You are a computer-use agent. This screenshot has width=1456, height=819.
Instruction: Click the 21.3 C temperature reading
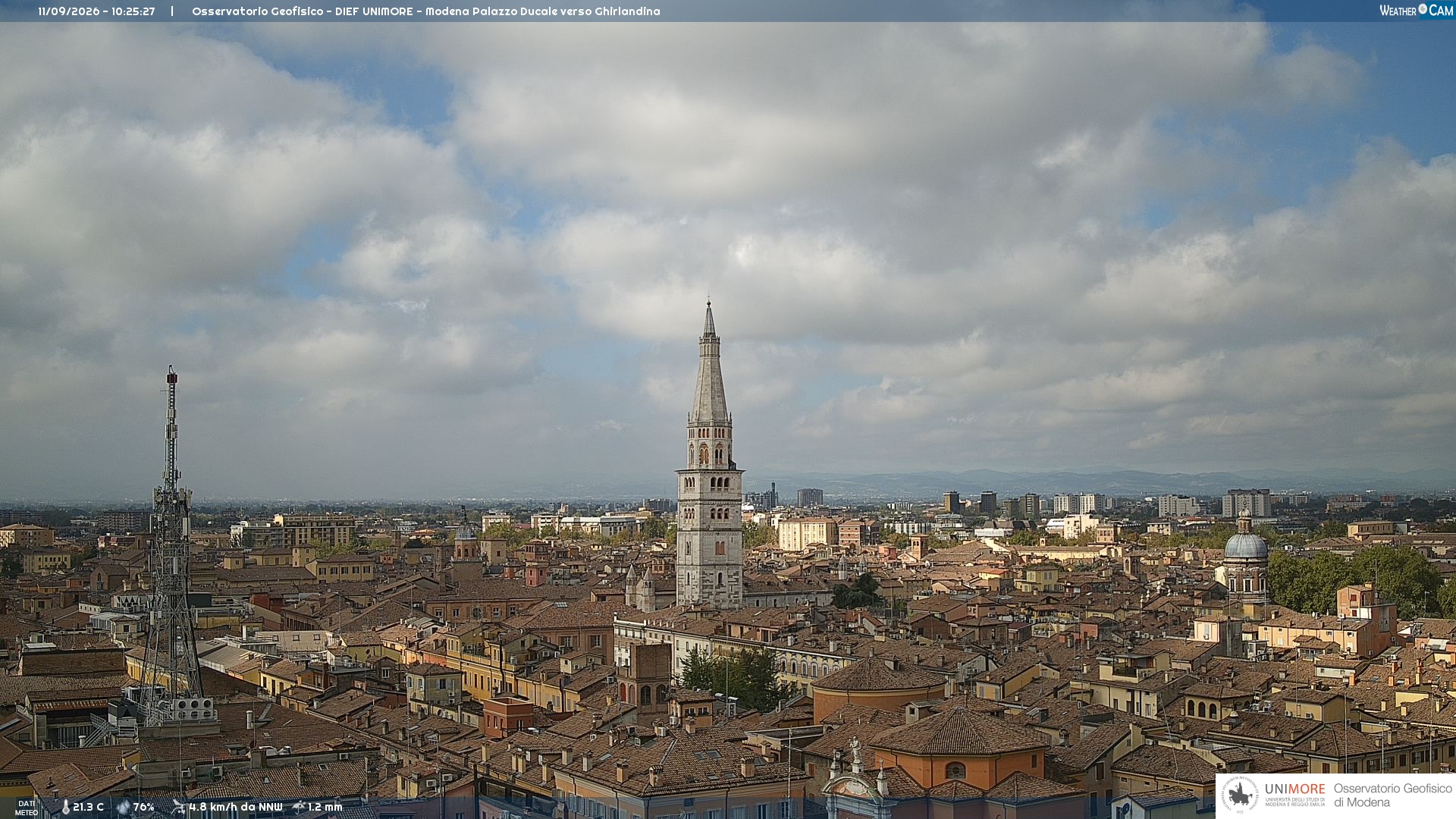[89, 808]
